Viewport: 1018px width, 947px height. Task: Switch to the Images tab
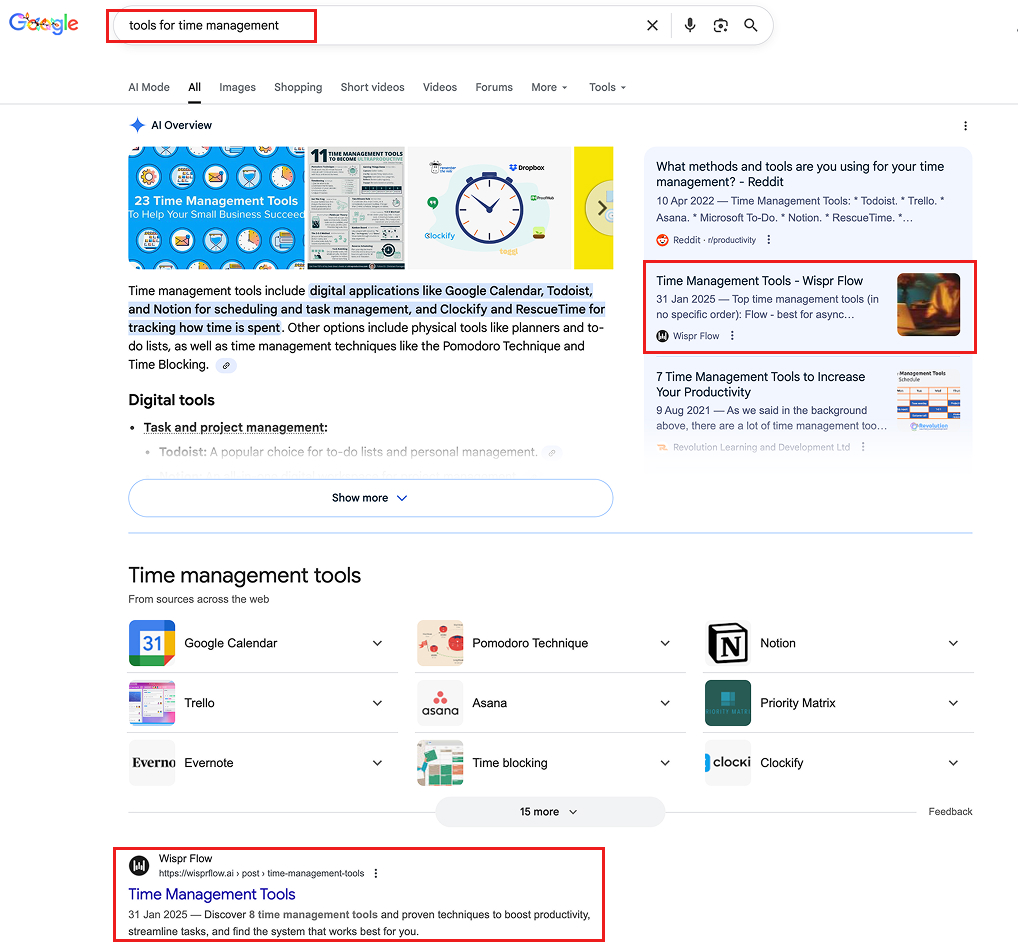tap(237, 87)
